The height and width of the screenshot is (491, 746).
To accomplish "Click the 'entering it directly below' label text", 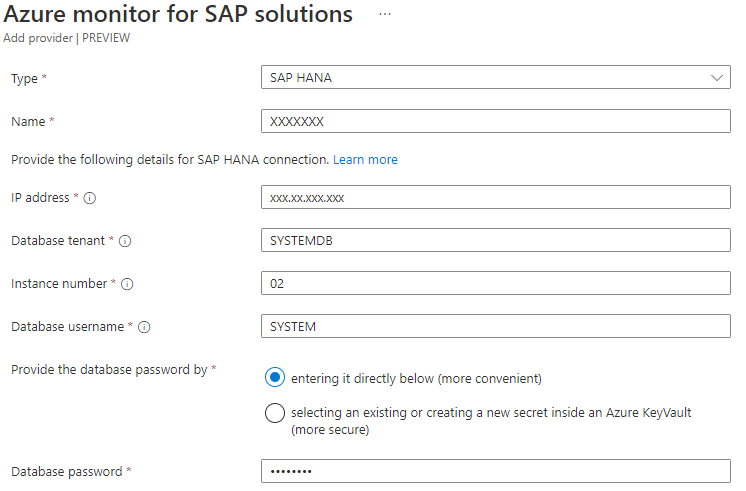I will pyautogui.click(x=416, y=379).
